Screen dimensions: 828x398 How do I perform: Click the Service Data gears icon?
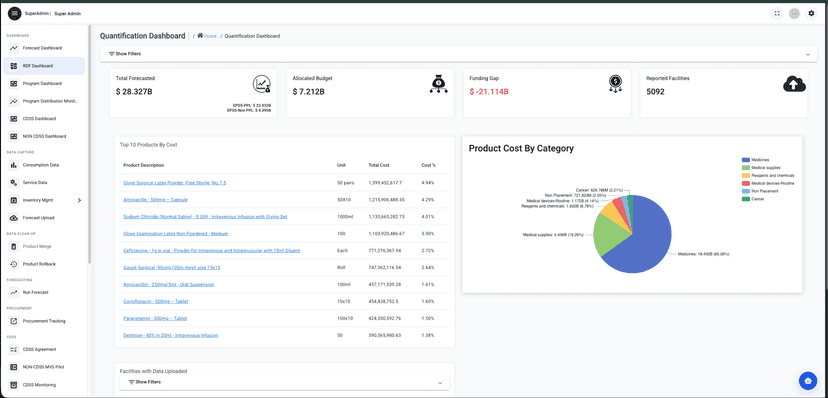[x=14, y=183]
